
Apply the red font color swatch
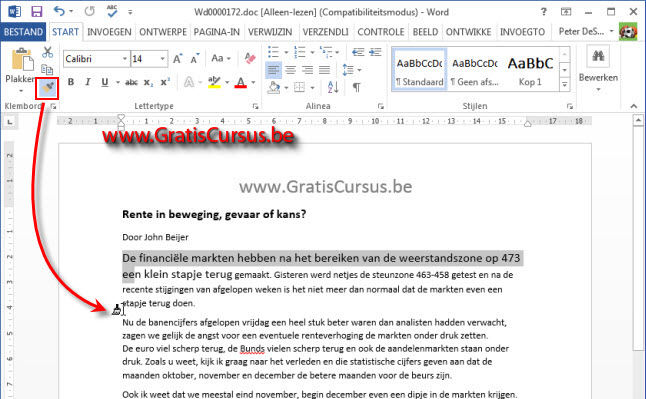point(241,82)
